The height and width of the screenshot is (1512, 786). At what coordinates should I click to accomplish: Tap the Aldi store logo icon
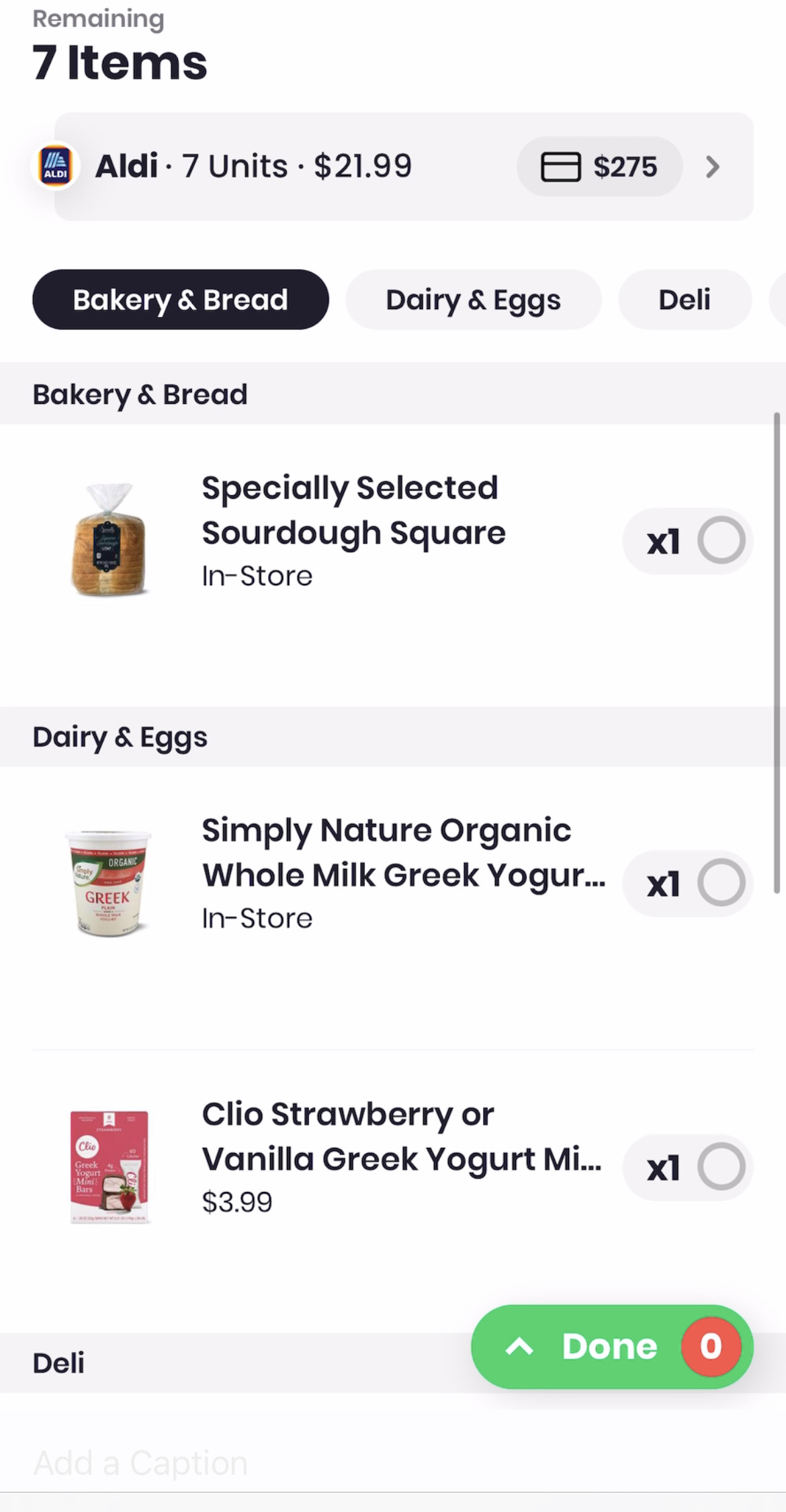(x=55, y=166)
